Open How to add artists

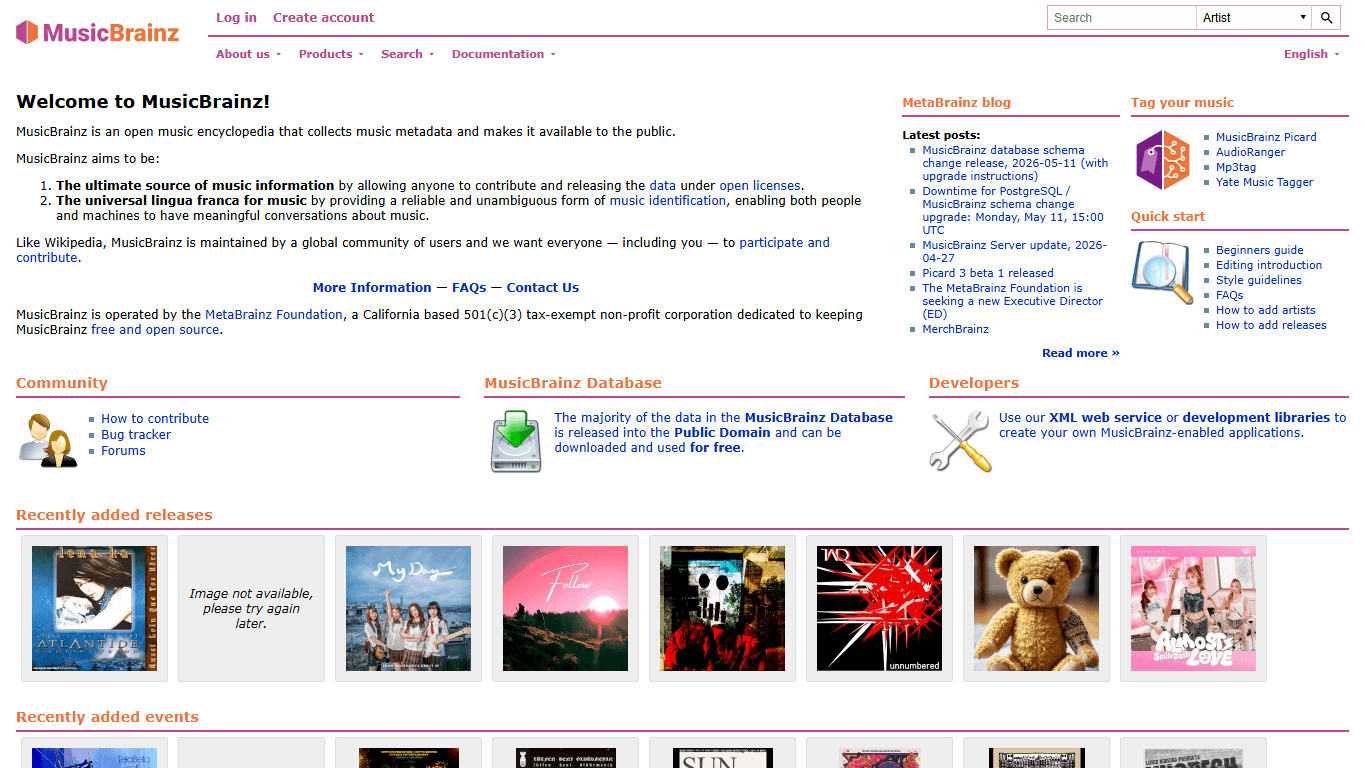pyautogui.click(x=1266, y=310)
